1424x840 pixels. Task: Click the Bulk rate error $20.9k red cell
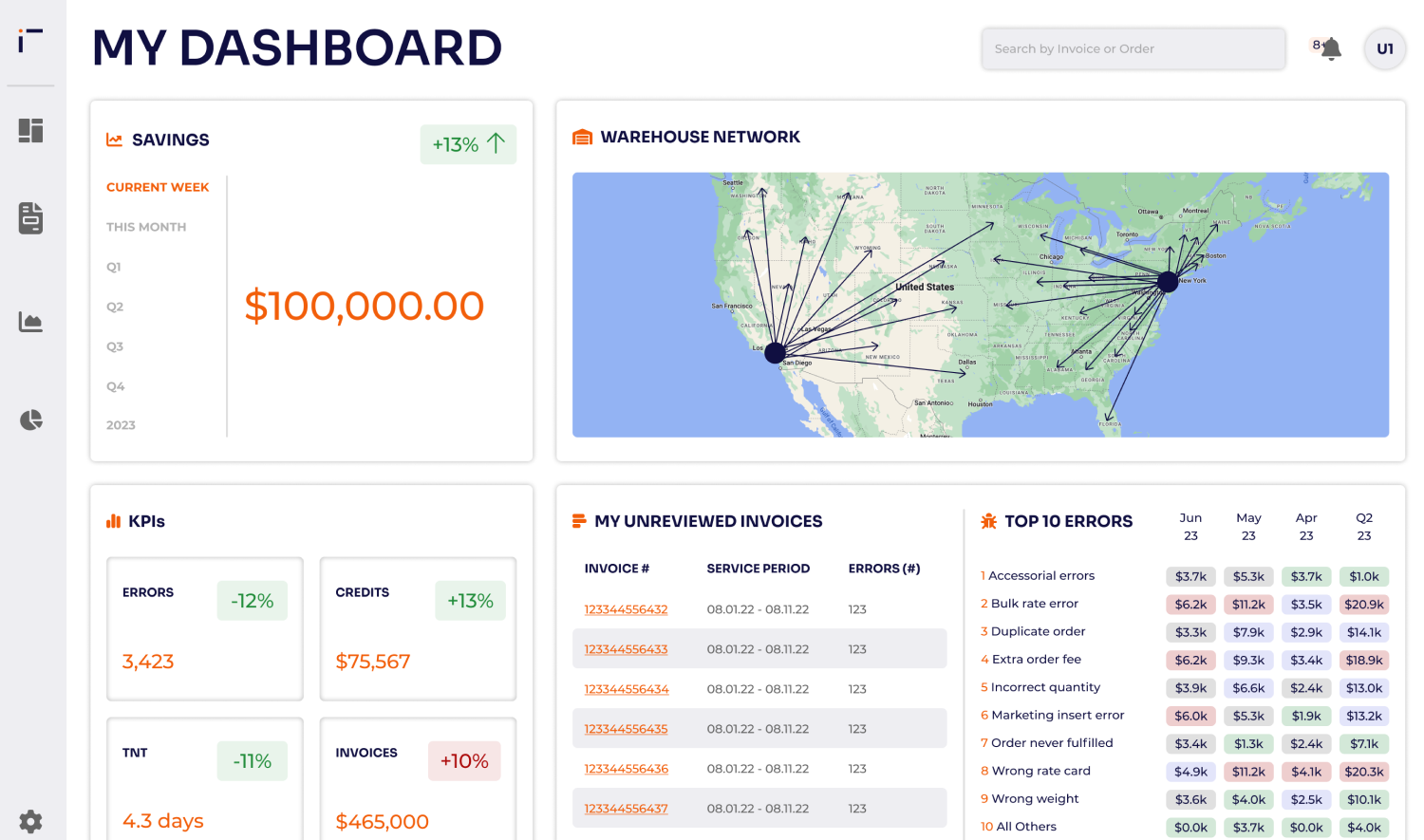tap(1364, 604)
